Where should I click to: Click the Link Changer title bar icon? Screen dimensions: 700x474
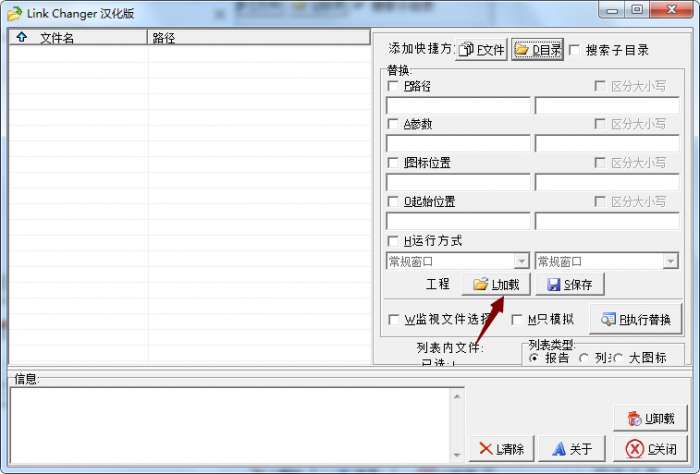pyautogui.click(x=14, y=13)
